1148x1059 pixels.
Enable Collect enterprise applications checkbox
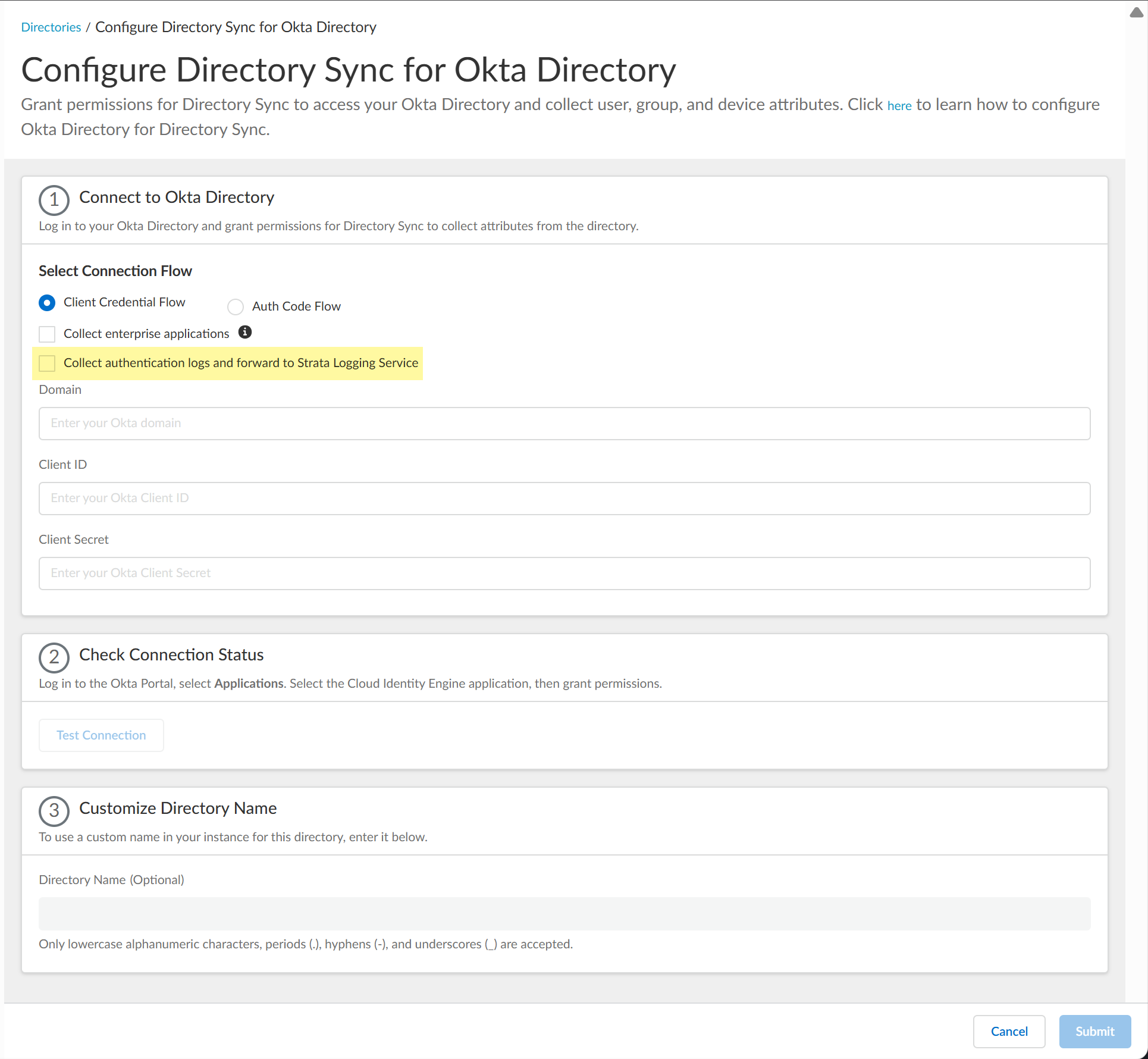[47, 334]
